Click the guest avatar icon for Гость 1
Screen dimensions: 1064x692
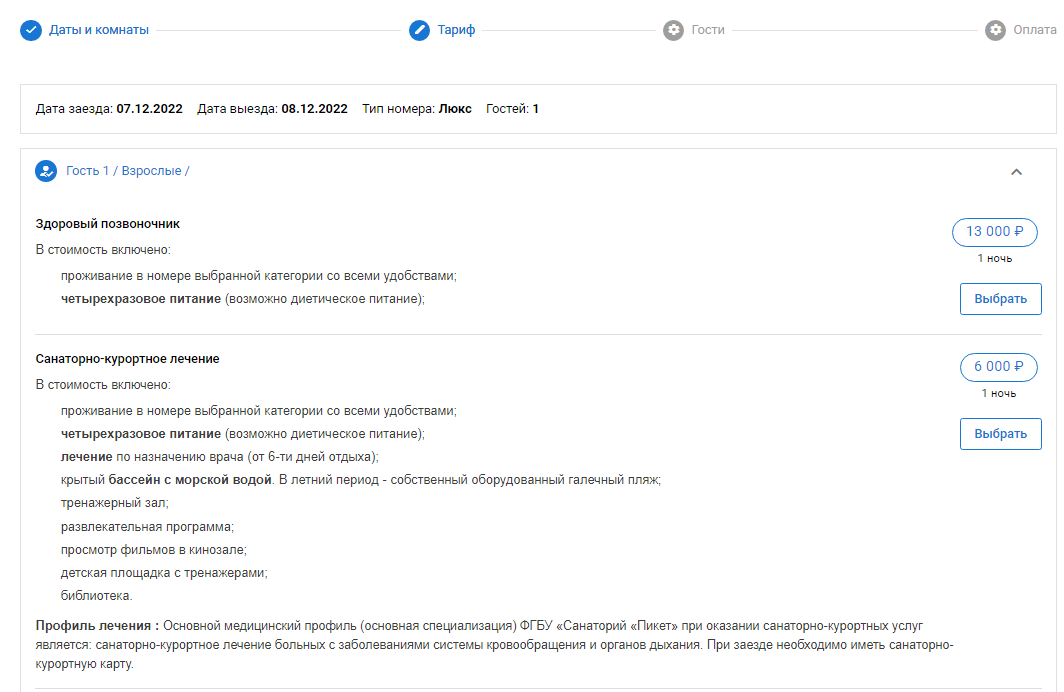(46, 171)
